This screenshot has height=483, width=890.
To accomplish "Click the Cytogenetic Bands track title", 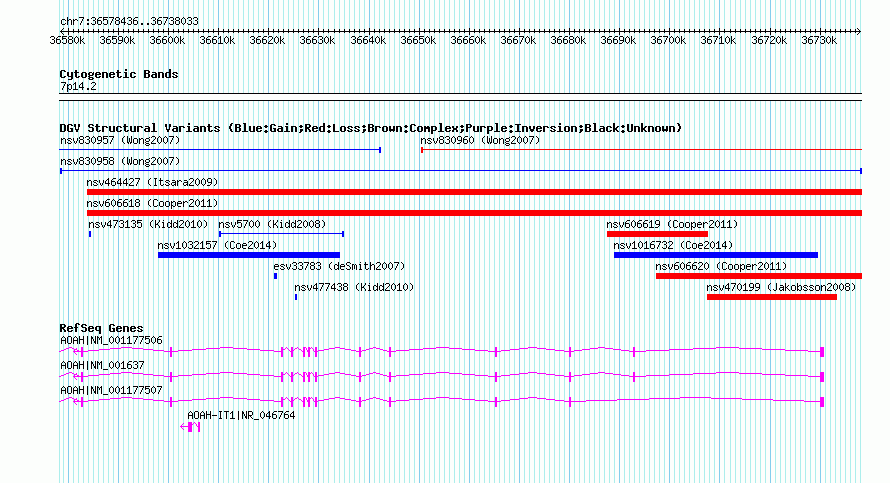I will click(x=119, y=74).
